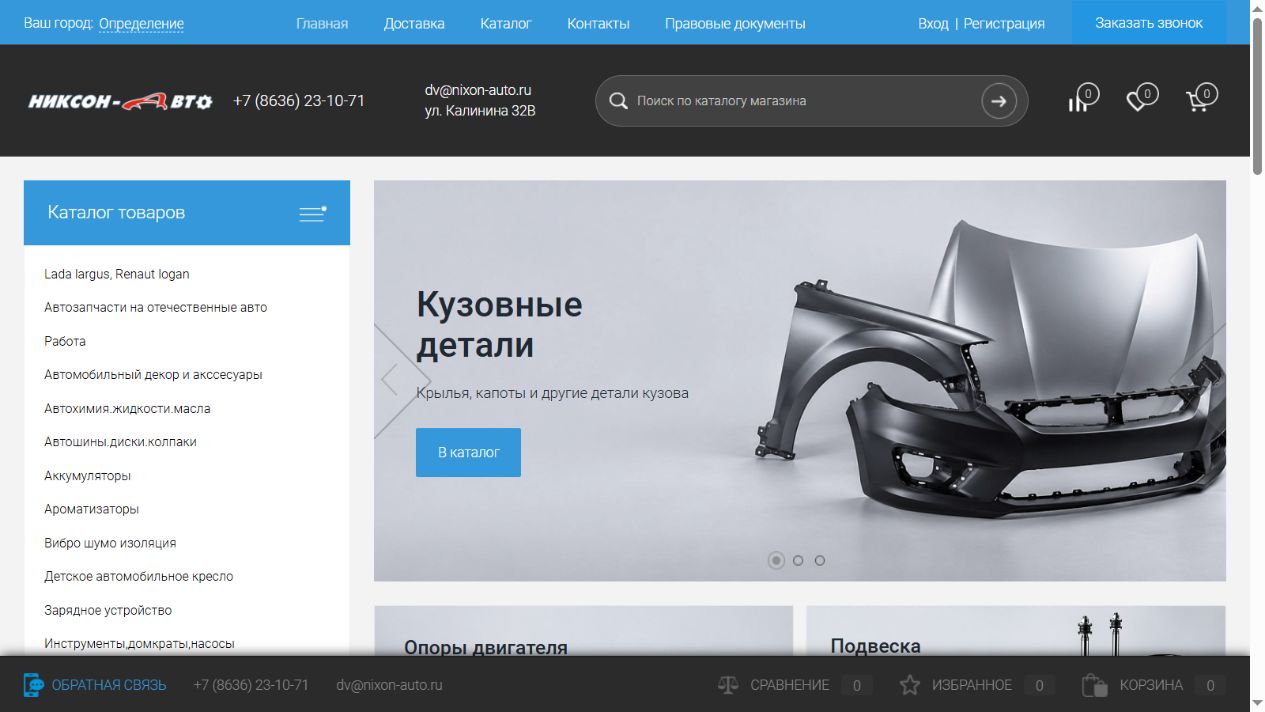Image resolution: width=1265 pixels, height=712 pixels.
Task: Click header email dv@nixon-auto.ru
Action: [x=478, y=90]
